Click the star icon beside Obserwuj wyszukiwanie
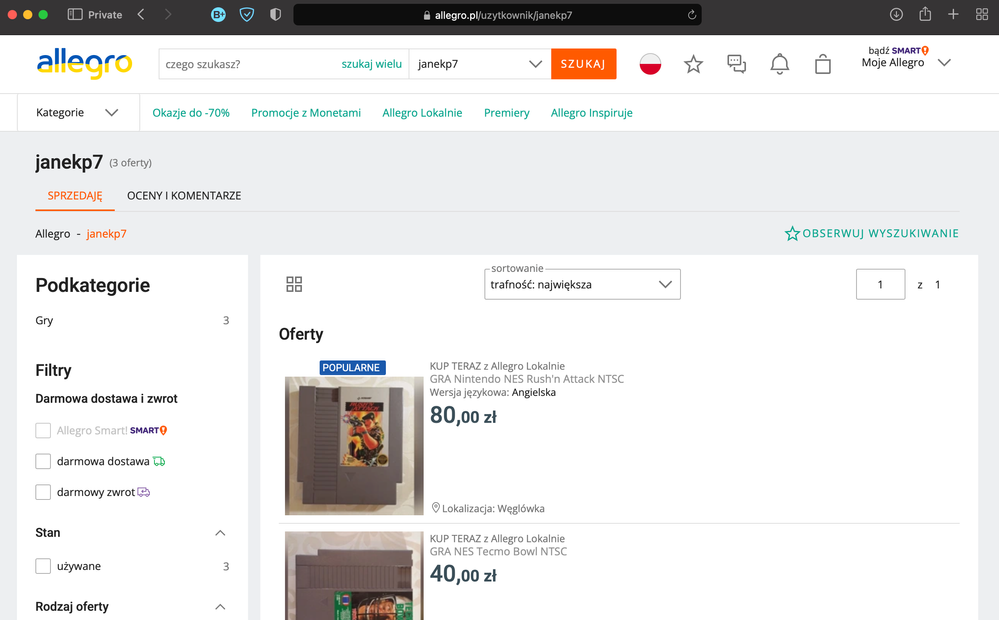 tap(792, 234)
